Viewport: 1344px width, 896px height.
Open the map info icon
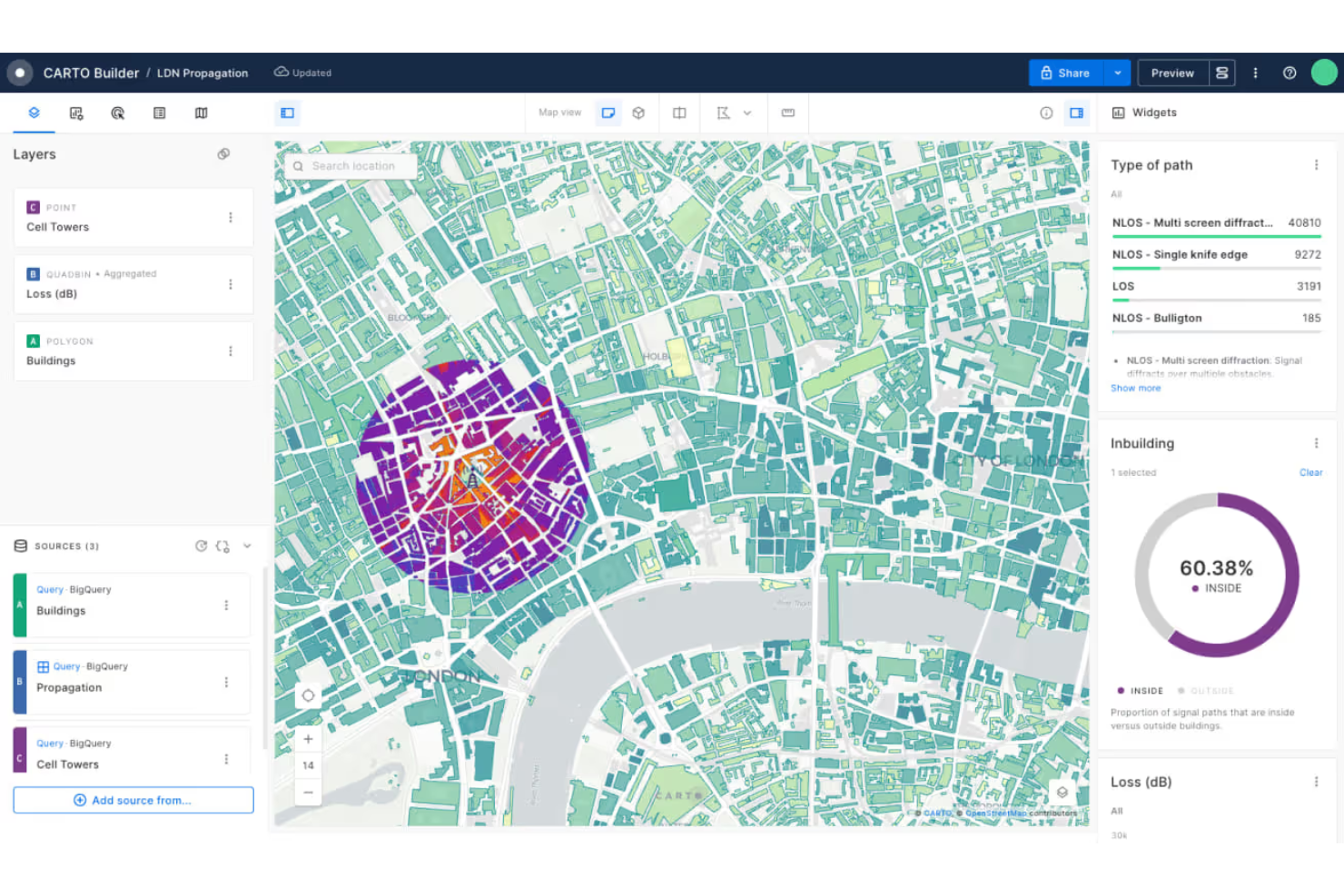(1046, 113)
